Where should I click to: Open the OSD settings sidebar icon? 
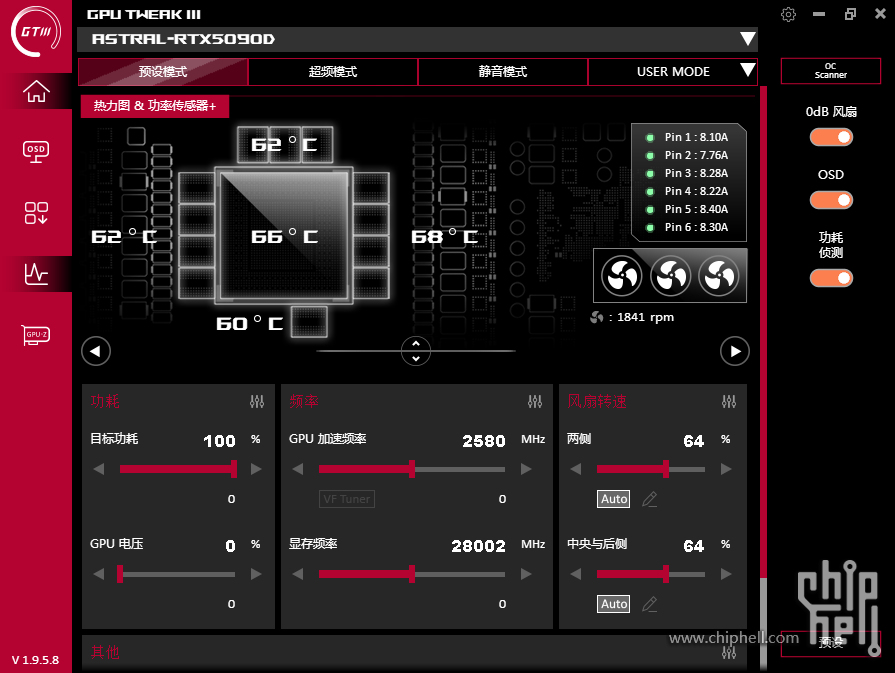[36, 151]
